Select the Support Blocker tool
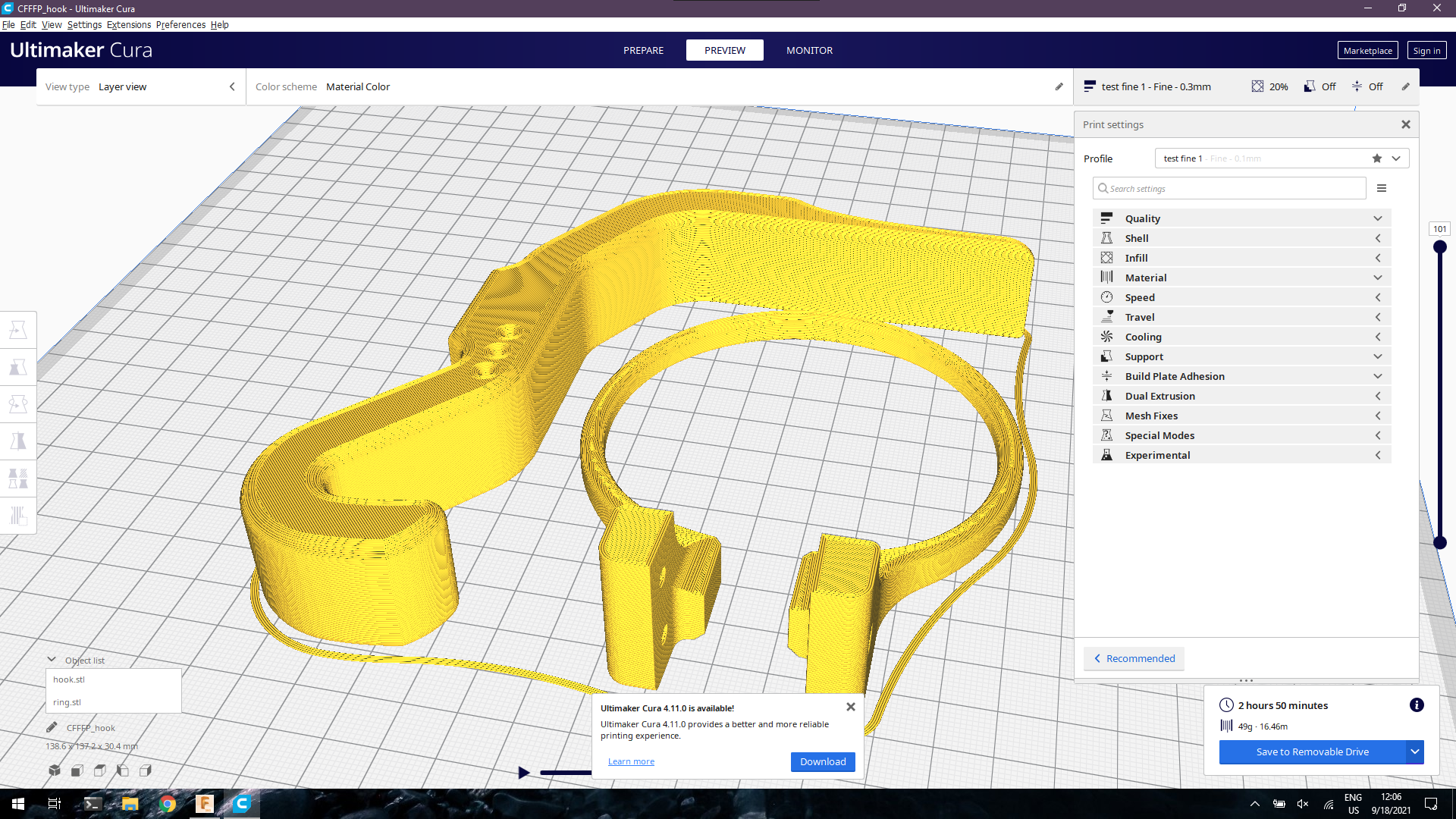The height and width of the screenshot is (819, 1456). [18, 516]
